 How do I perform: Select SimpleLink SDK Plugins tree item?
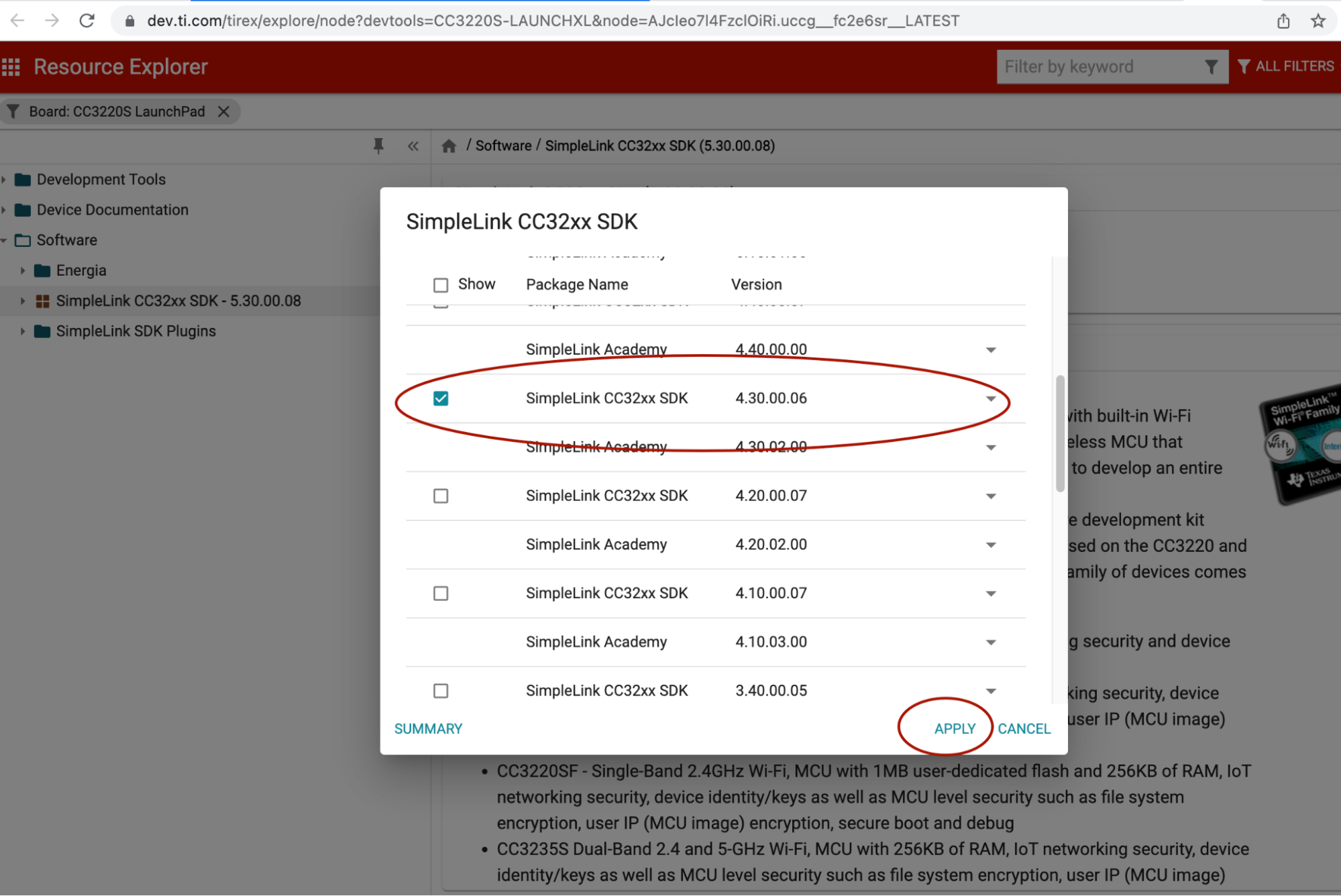[x=136, y=331]
